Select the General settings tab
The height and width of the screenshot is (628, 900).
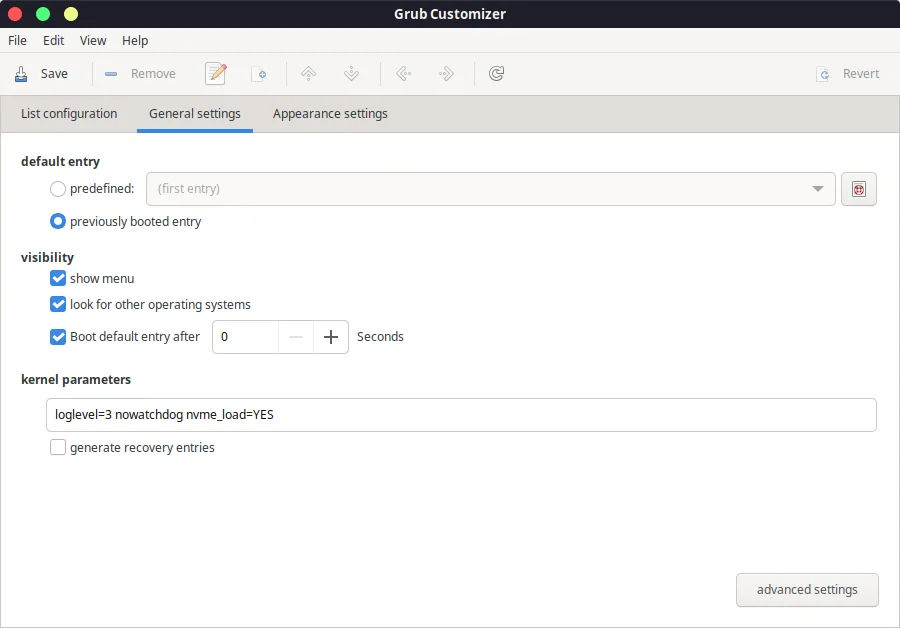pyautogui.click(x=195, y=114)
